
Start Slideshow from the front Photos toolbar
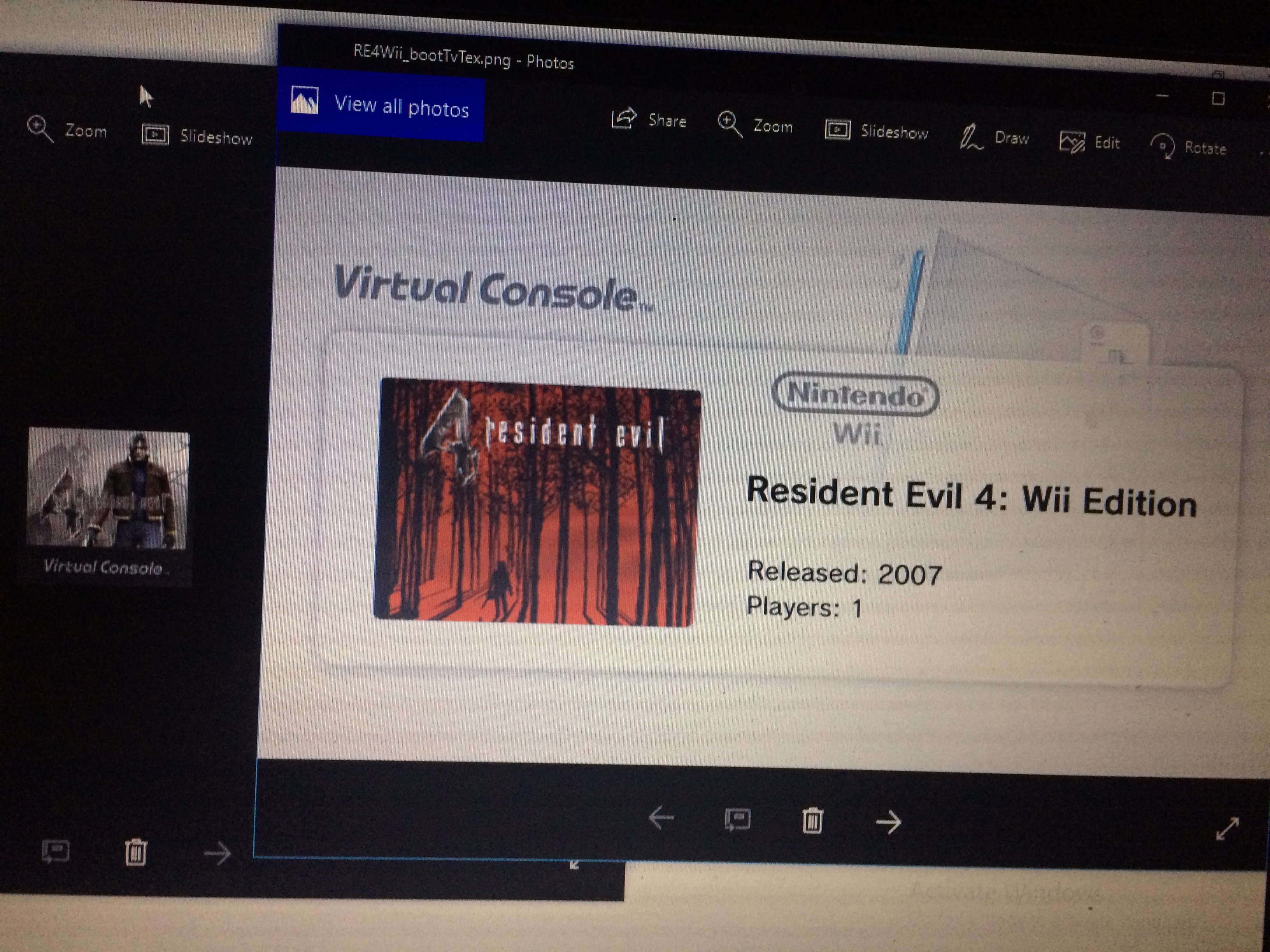[x=877, y=131]
